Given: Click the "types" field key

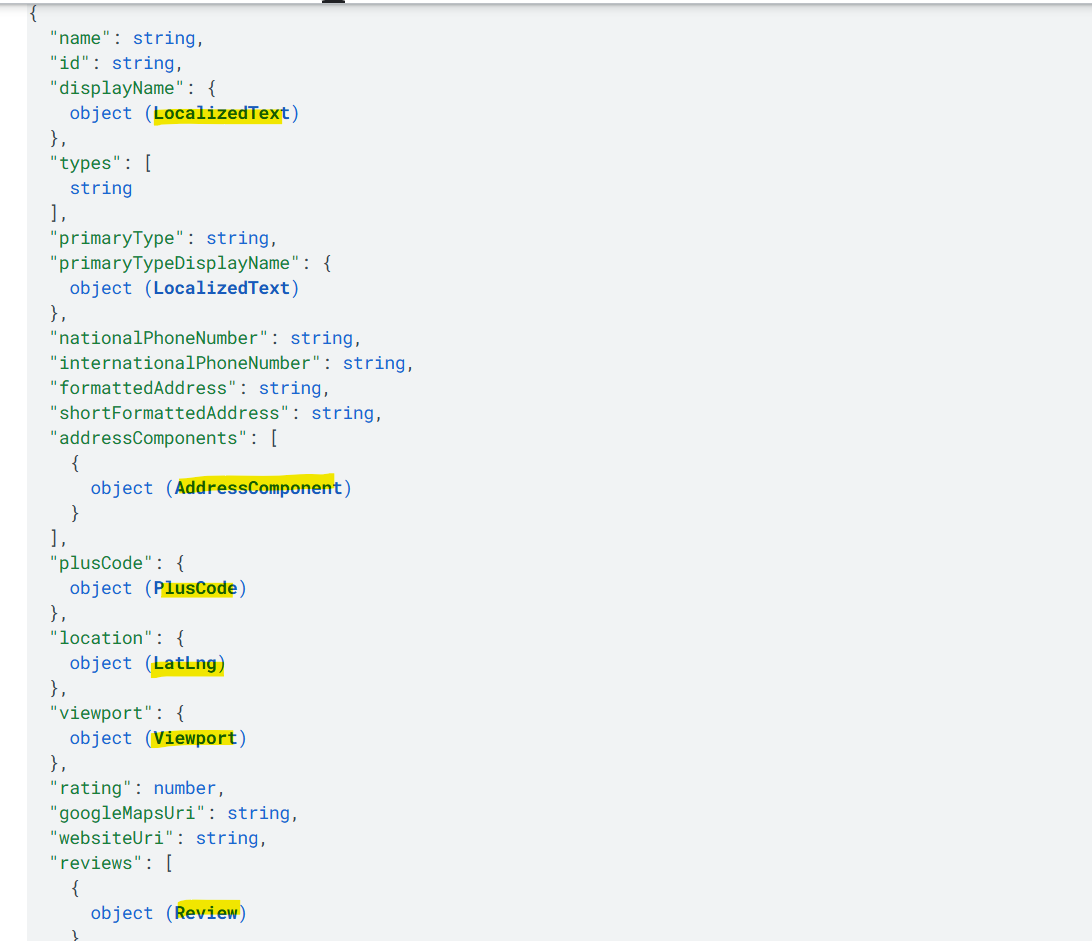Looking at the screenshot, I should click(x=85, y=164).
